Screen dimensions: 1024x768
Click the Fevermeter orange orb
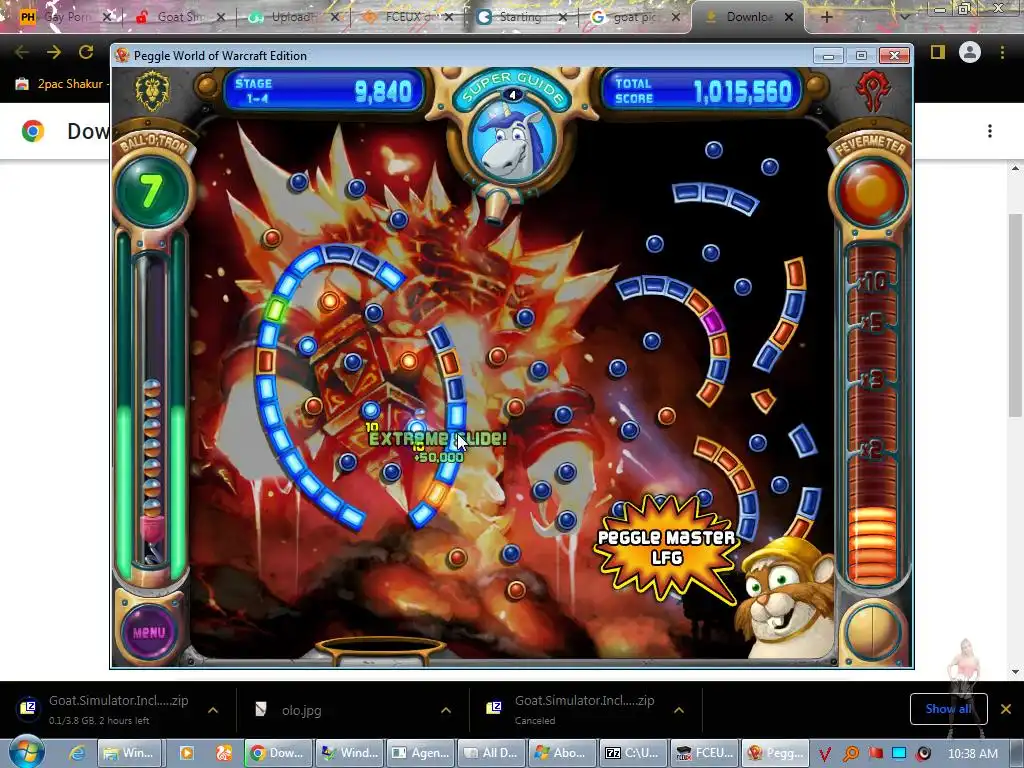[x=871, y=191]
